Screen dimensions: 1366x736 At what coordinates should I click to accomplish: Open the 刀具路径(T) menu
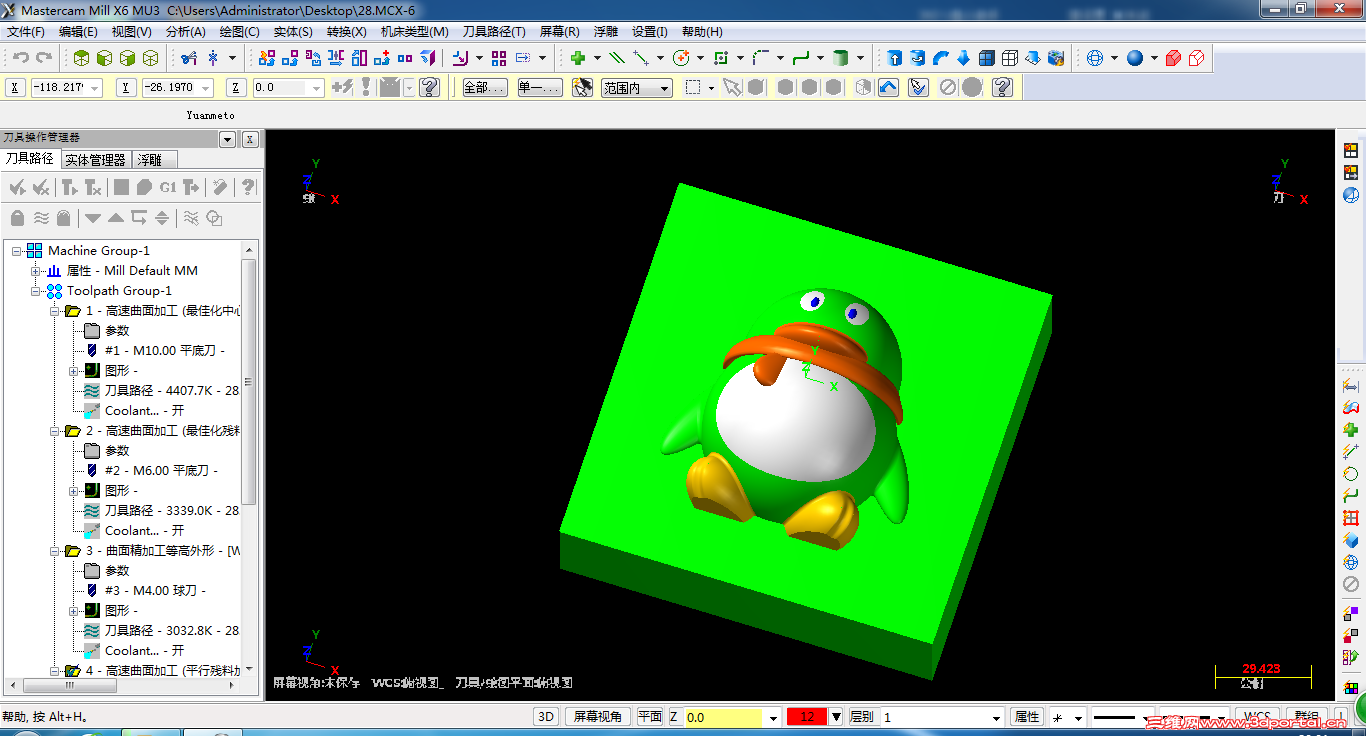coord(495,31)
